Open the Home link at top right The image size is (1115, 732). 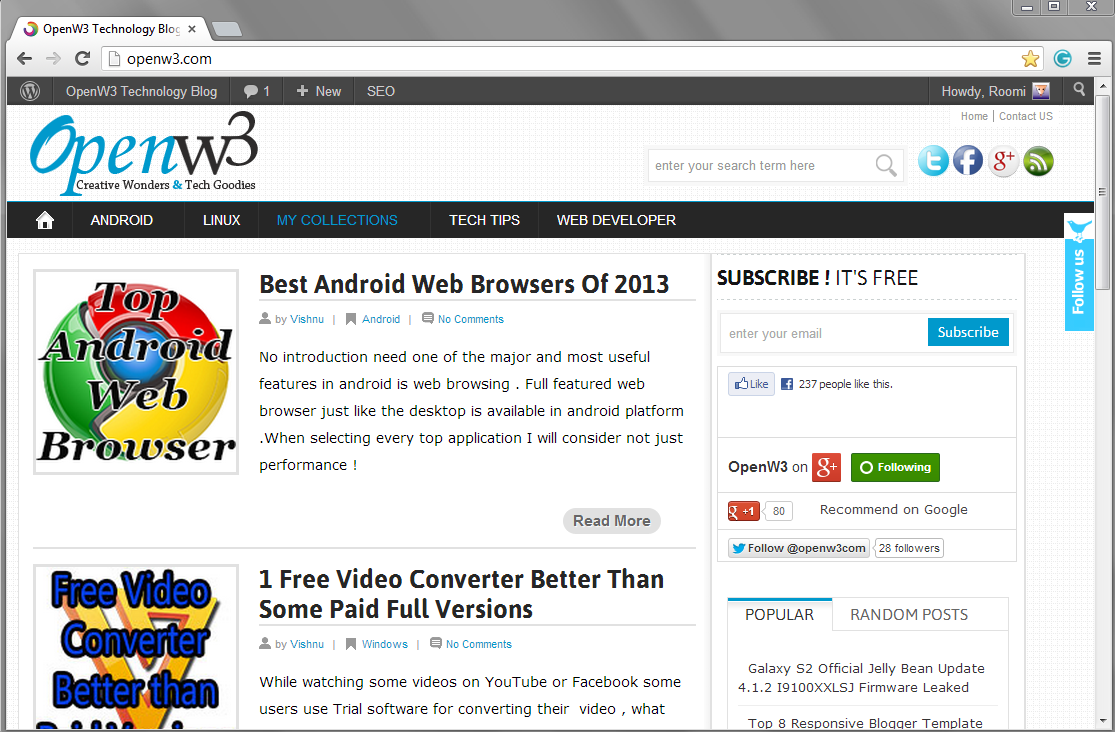pyautogui.click(x=974, y=117)
